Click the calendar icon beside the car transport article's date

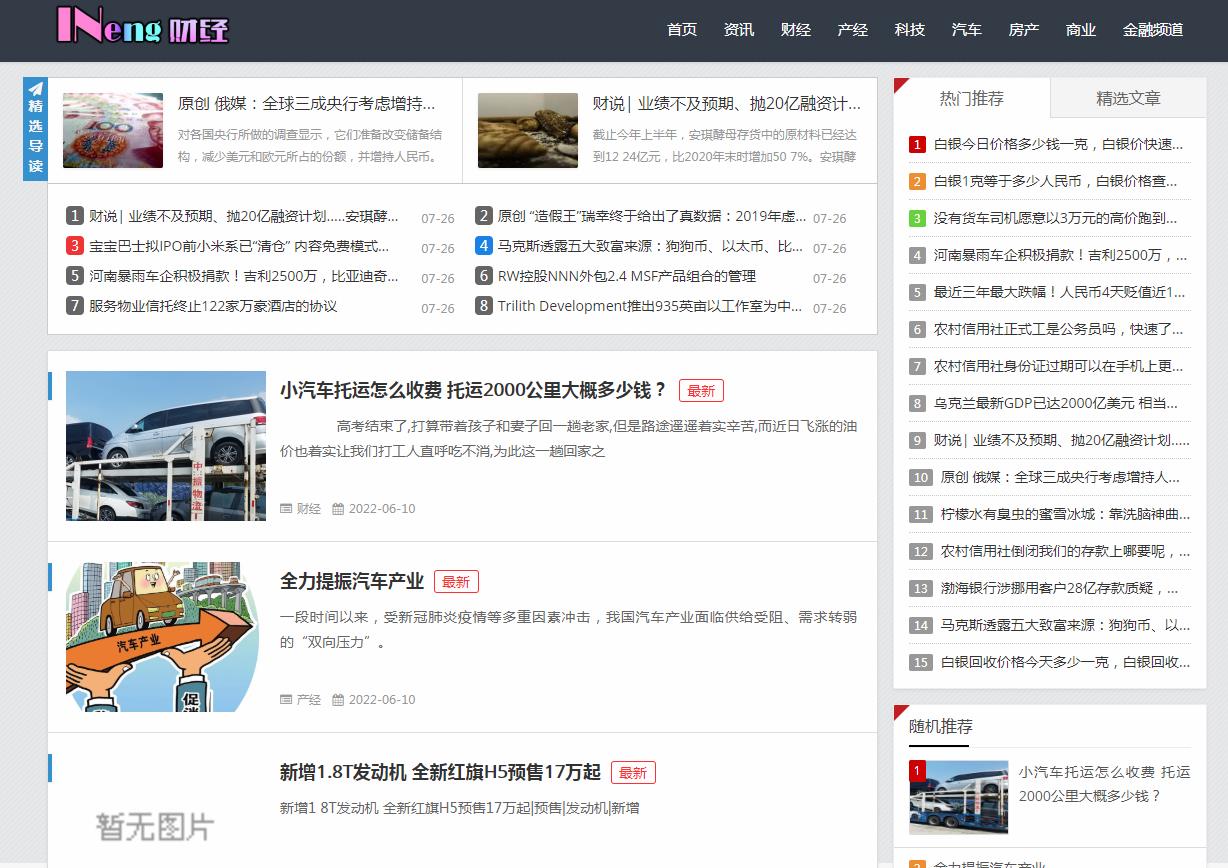338,508
